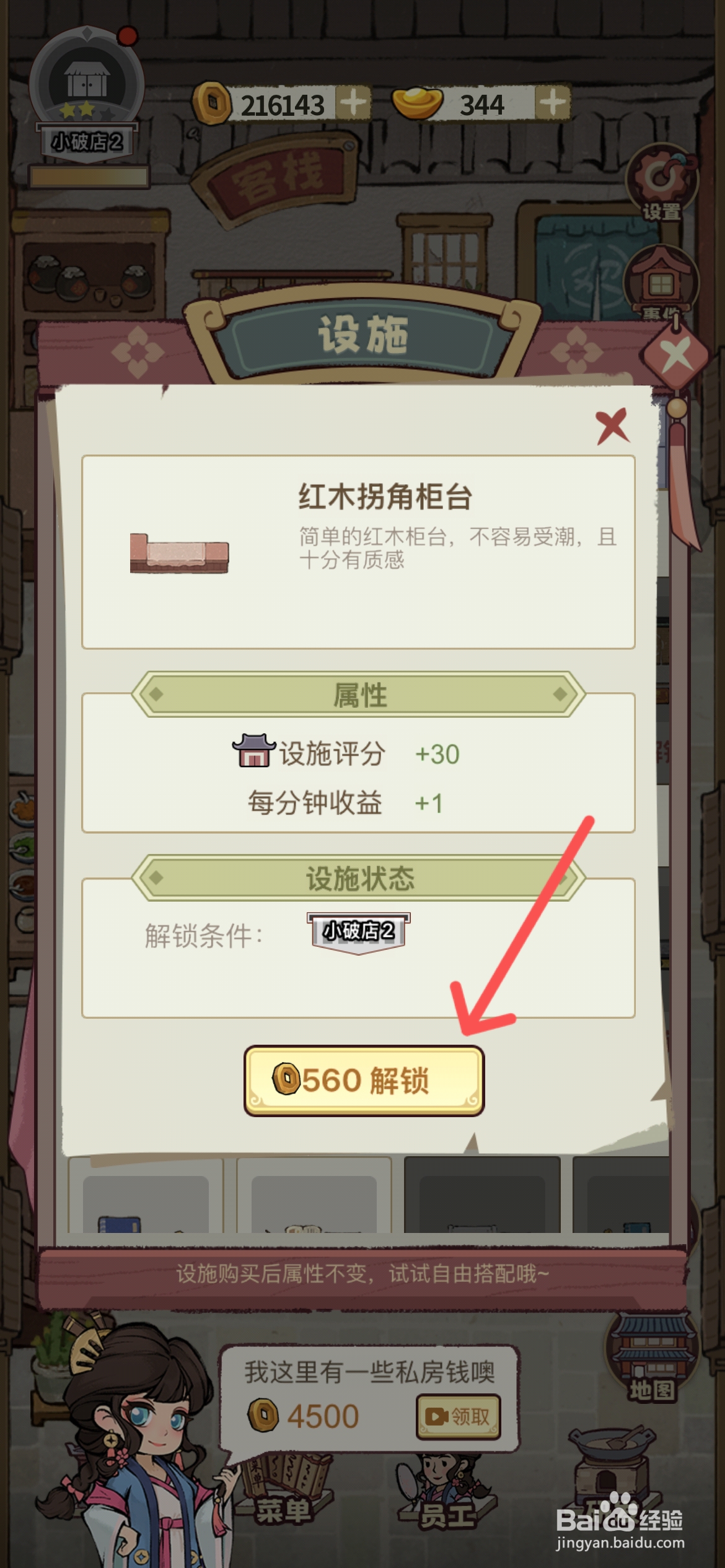Tap the copper coin currency icon
This screenshot has height=1568, width=725.
click(212, 103)
